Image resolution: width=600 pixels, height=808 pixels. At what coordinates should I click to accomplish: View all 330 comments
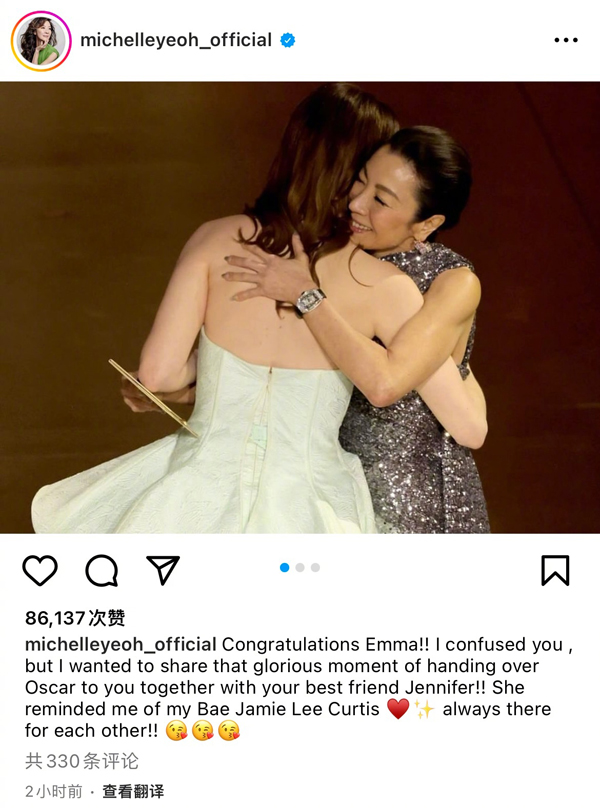click(x=82, y=761)
